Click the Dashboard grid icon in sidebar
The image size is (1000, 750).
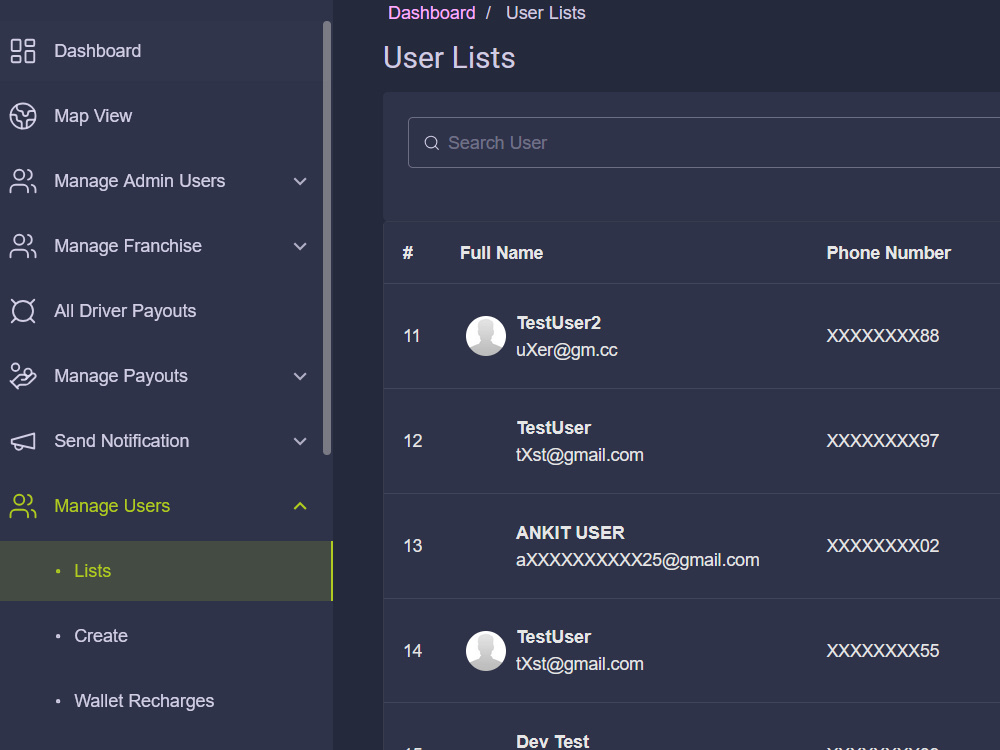point(23,51)
